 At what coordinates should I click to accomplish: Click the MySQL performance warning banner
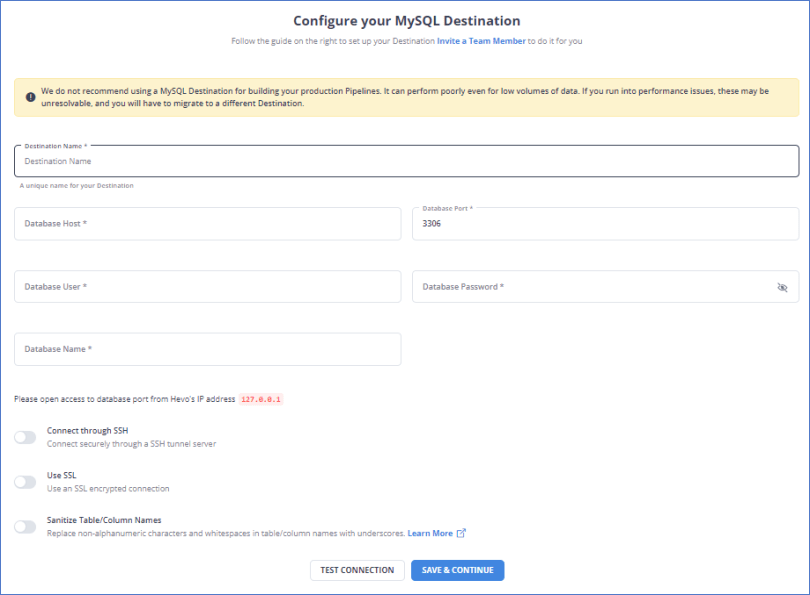405,98
